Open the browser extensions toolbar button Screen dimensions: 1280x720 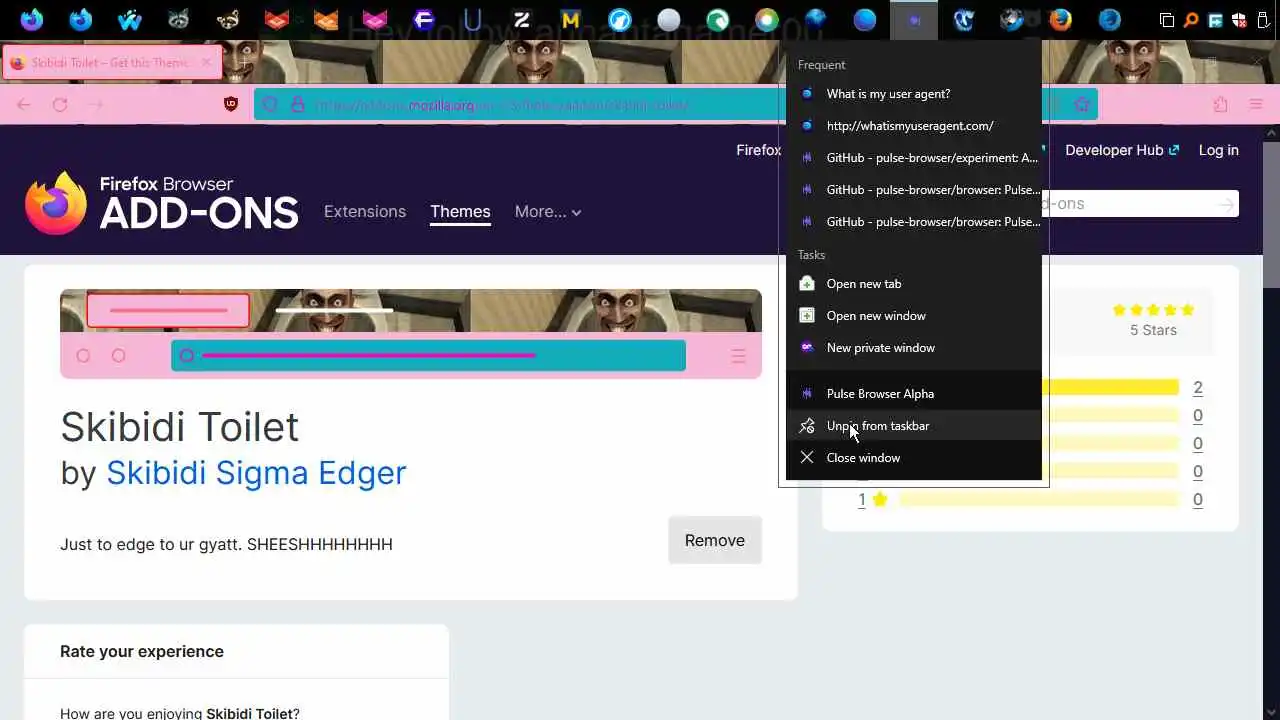point(1220,104)
